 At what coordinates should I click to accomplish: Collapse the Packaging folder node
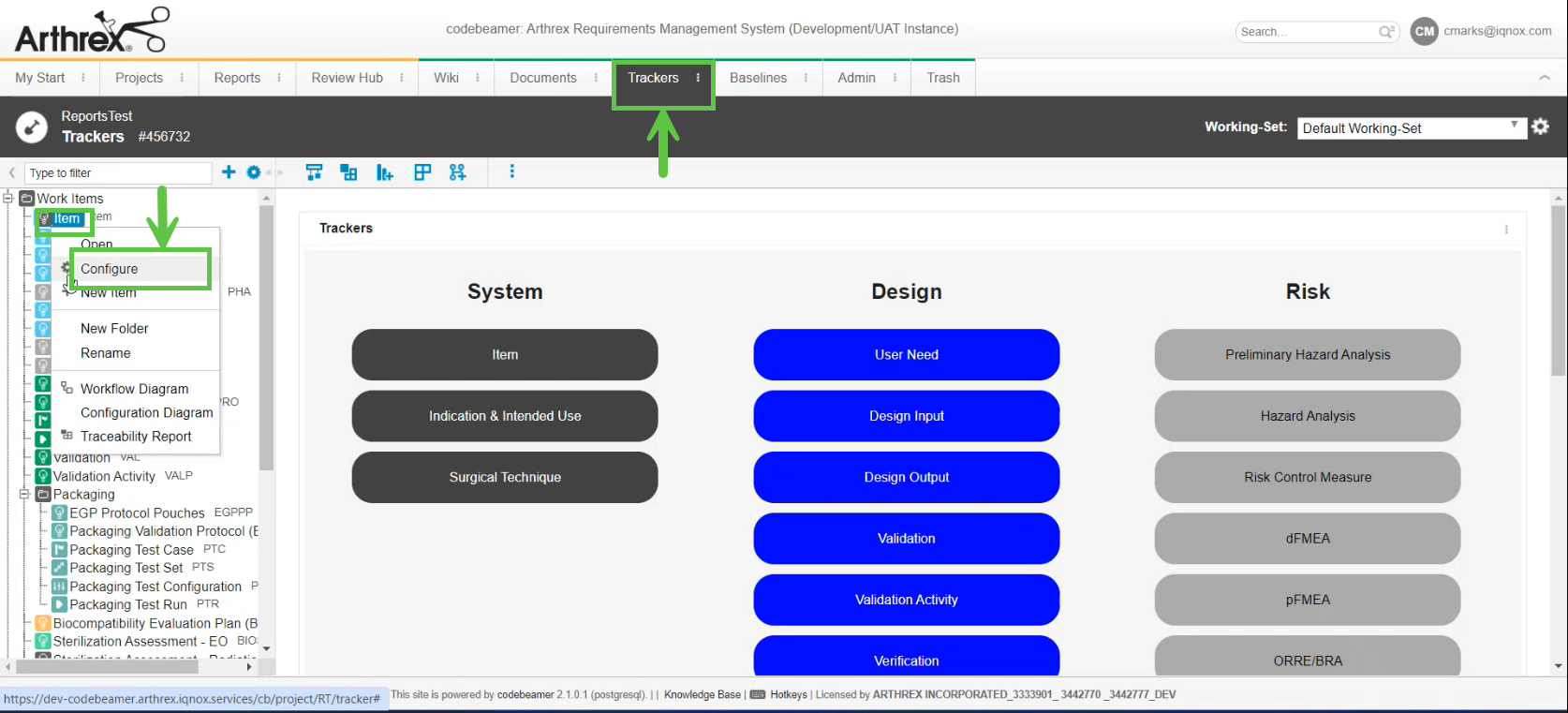point(25,494)
